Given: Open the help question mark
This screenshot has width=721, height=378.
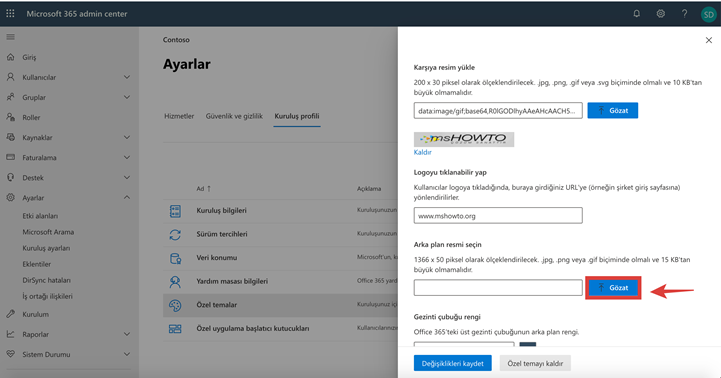Looking at the screenshot, I should click(684, 14).
